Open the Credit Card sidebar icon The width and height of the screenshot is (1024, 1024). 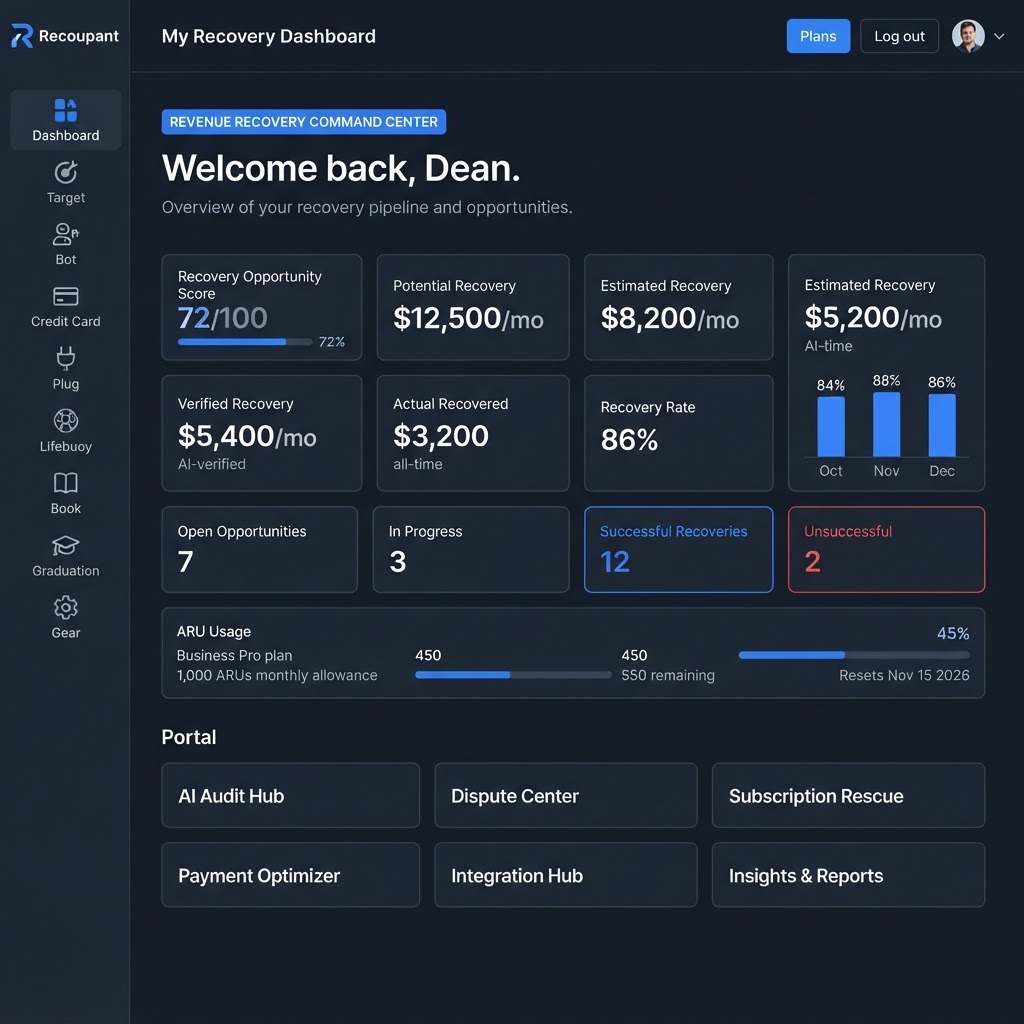pyautogui.click(x=65, y=296)
